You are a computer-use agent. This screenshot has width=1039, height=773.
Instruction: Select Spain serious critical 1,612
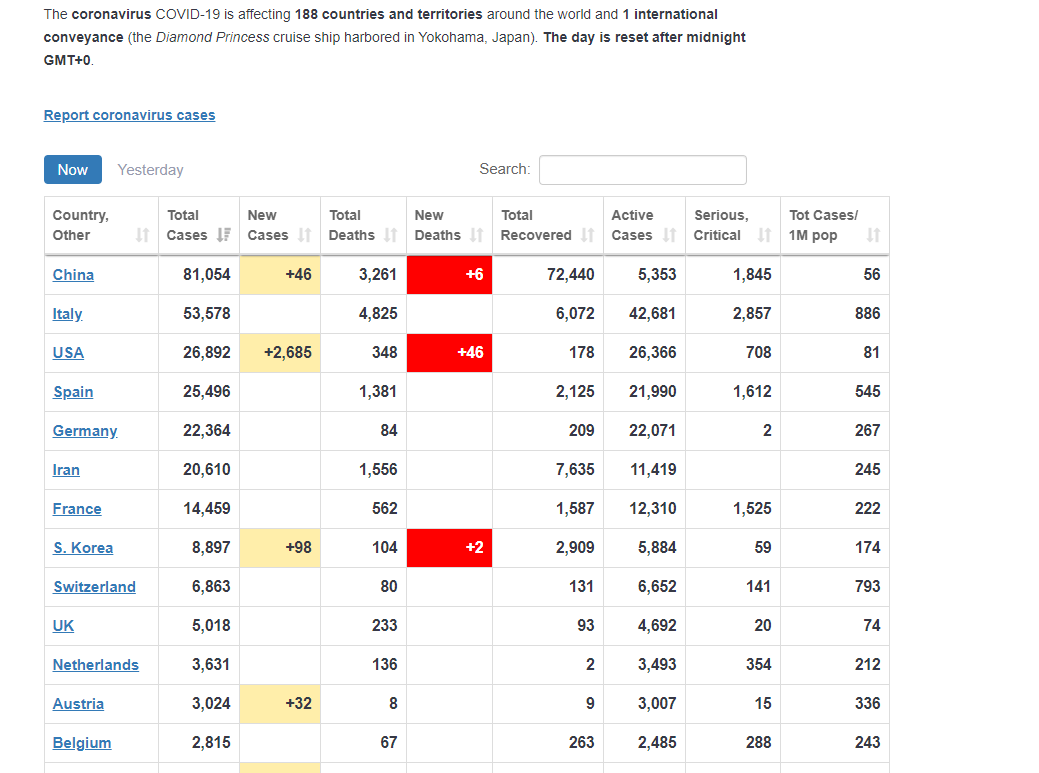(752, 392)
